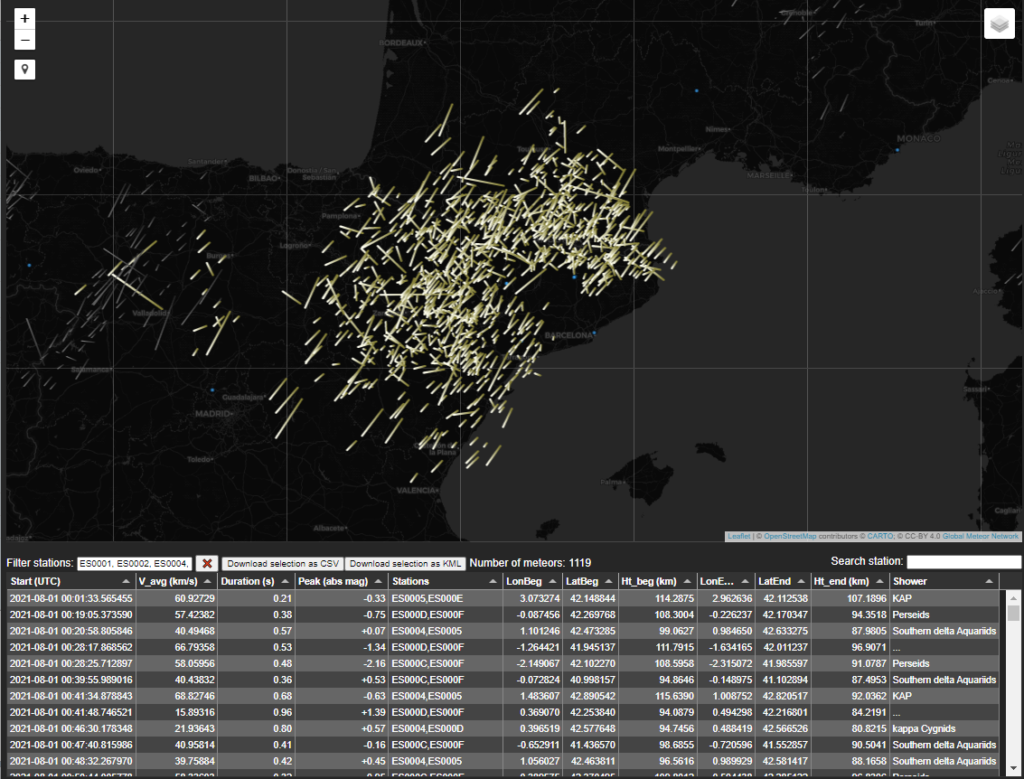Open the Global Meteor Network link
The height and width of the screenshot is (779, 1024).
click(x=980, y=536)
